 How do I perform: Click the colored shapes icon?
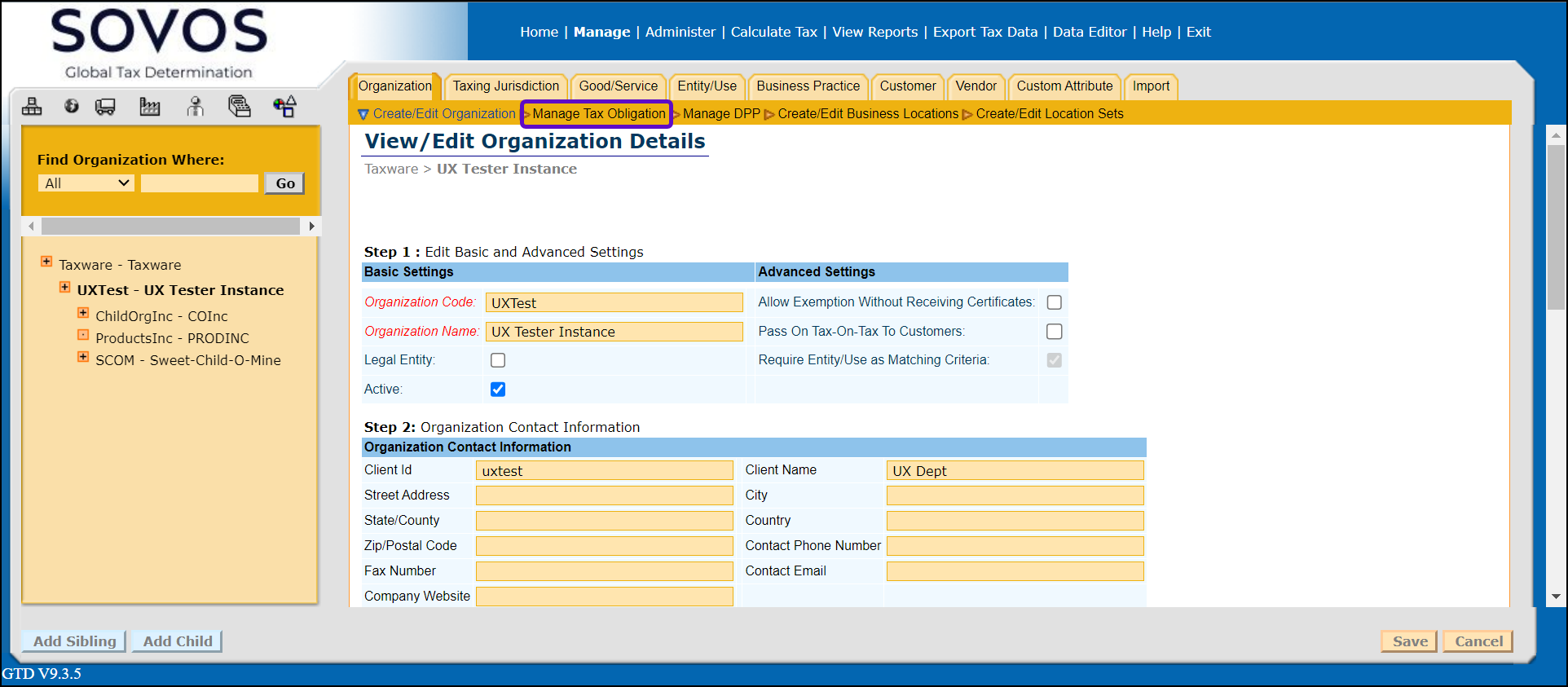tap(284, 107)
